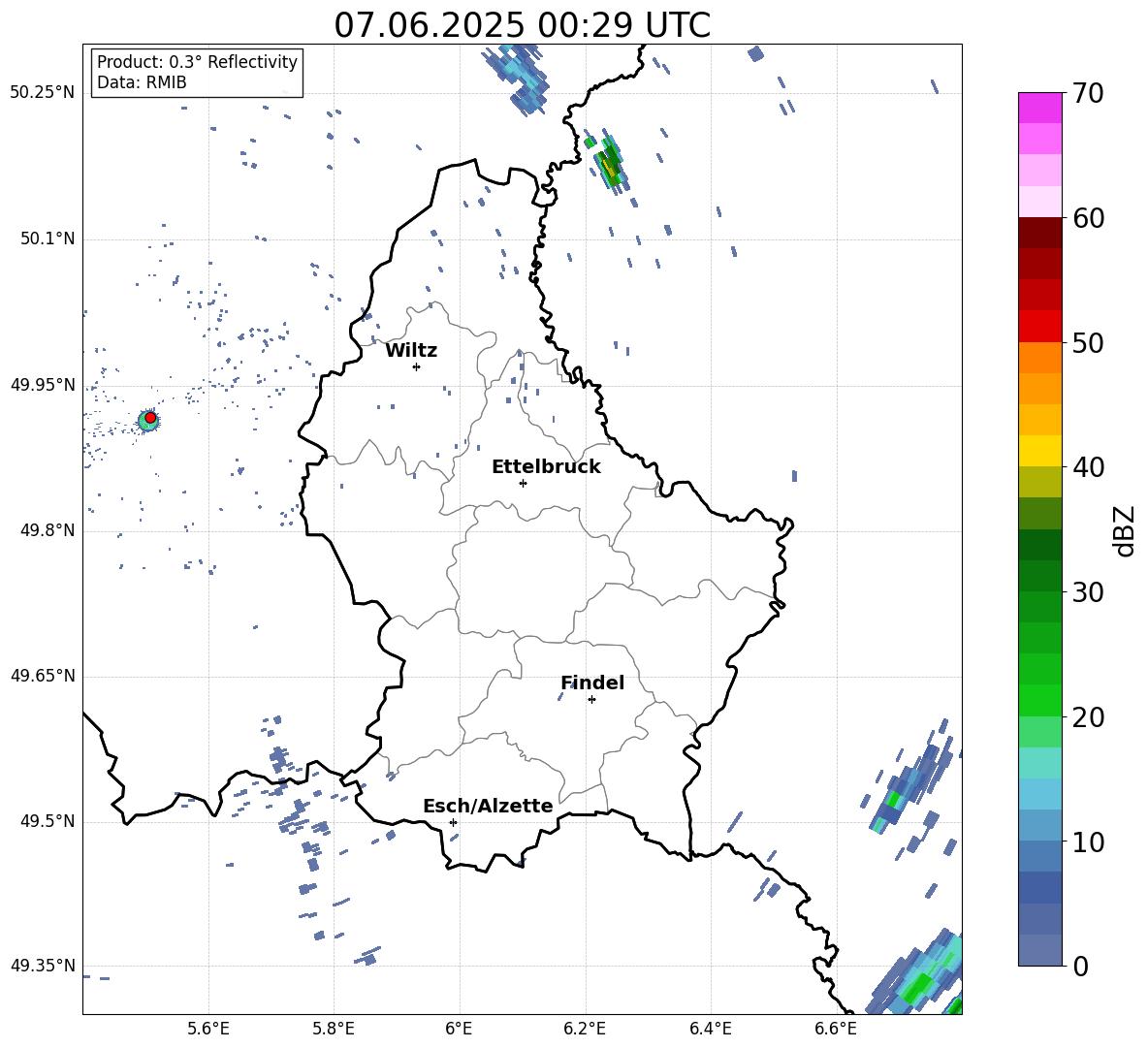This screenshot has width=1148, height=1048.
Task: Click latitude label 49.8°N
Action: [x=48, y=530]
